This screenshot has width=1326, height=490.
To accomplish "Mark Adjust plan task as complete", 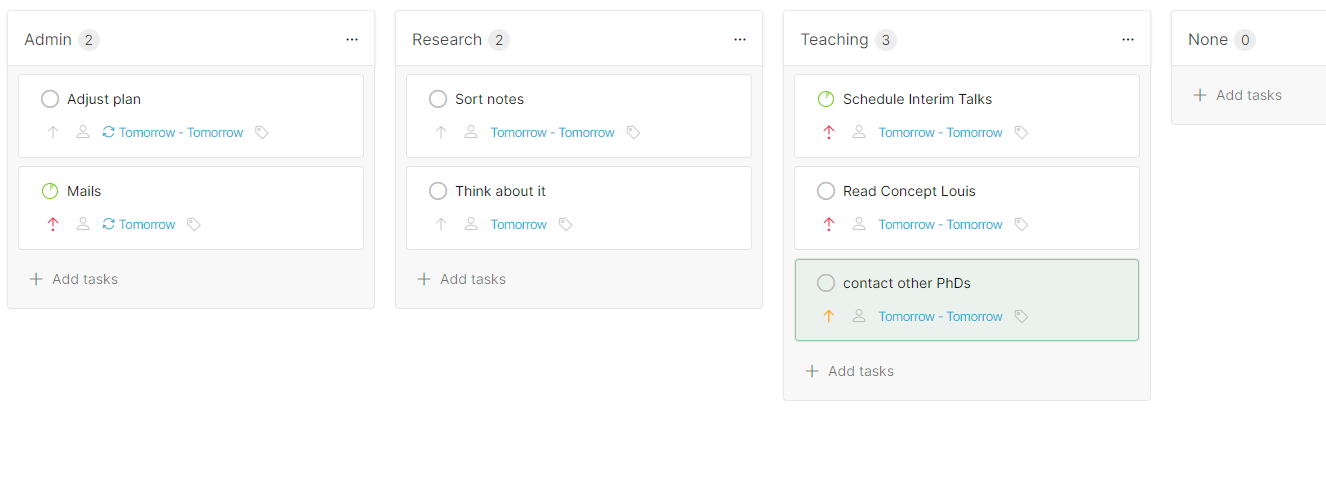I will (x=50, y=99).
